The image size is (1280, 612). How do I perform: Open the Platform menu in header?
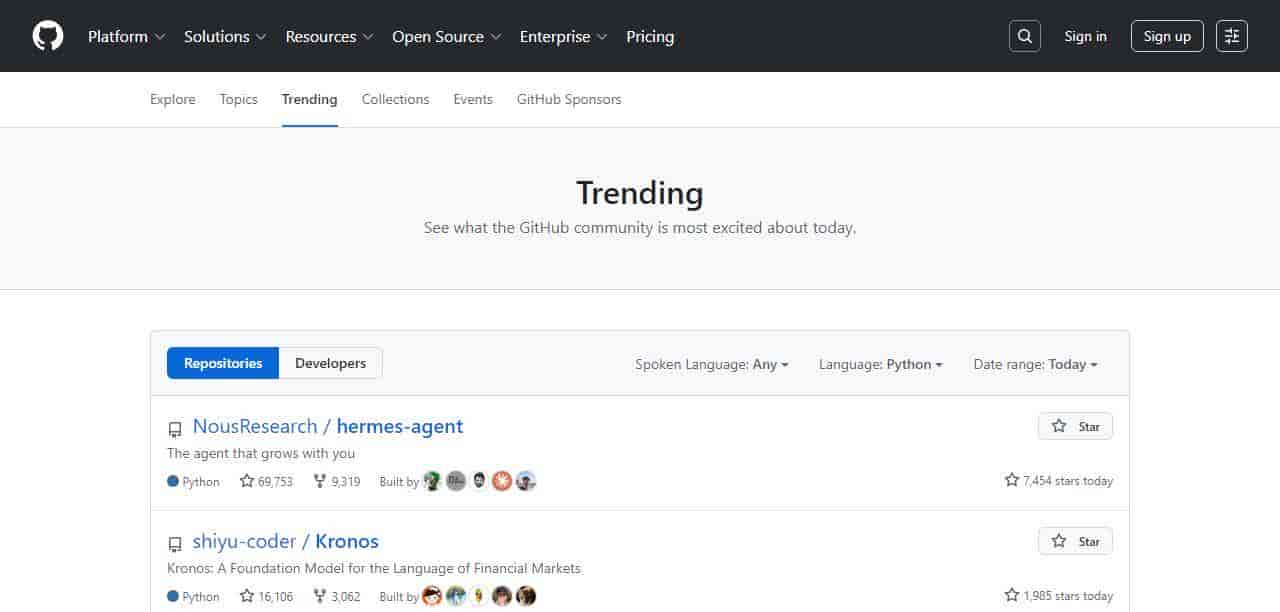pos(126,36)
